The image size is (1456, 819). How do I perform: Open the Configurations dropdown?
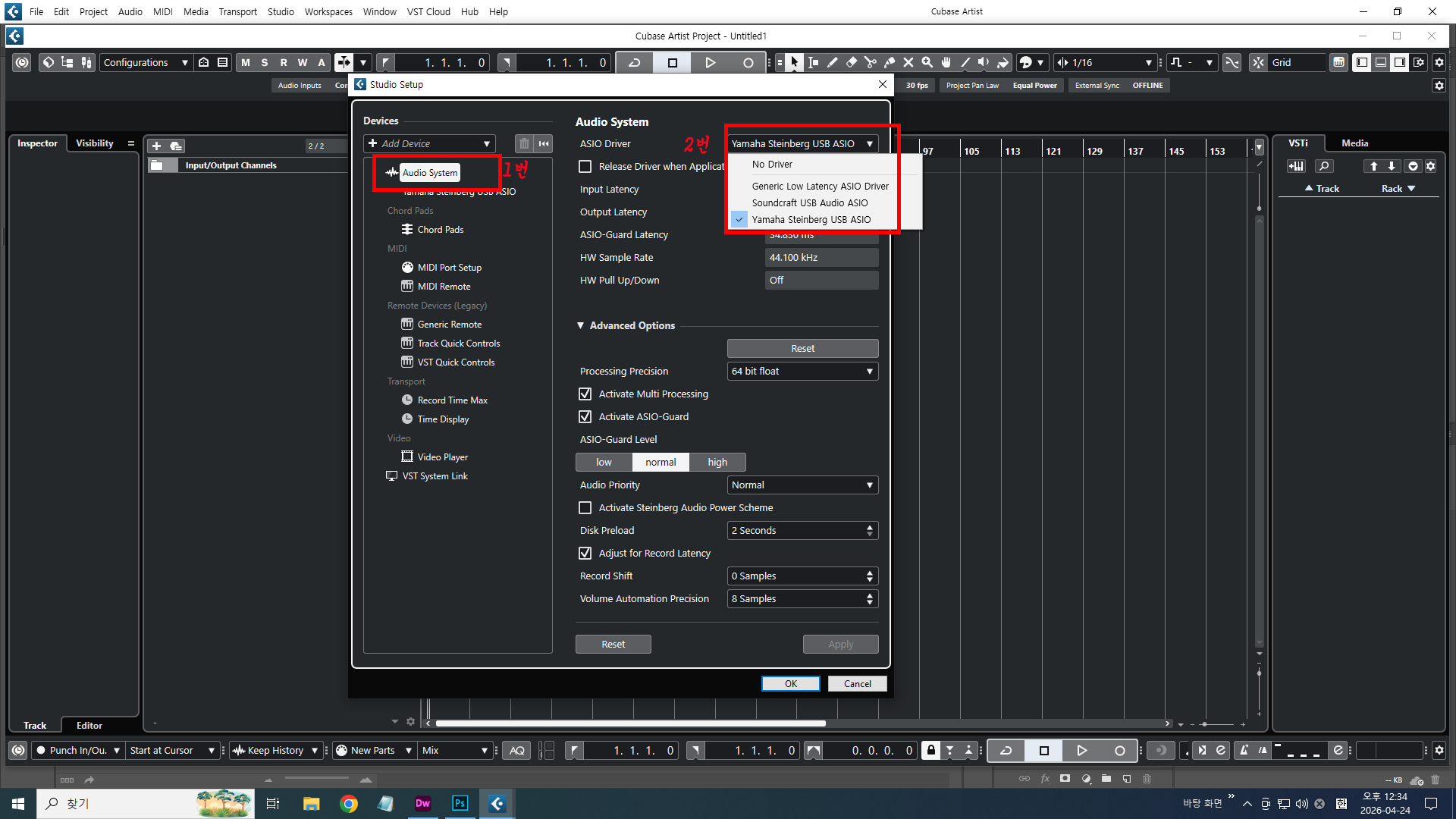click(x=145, y=62)
